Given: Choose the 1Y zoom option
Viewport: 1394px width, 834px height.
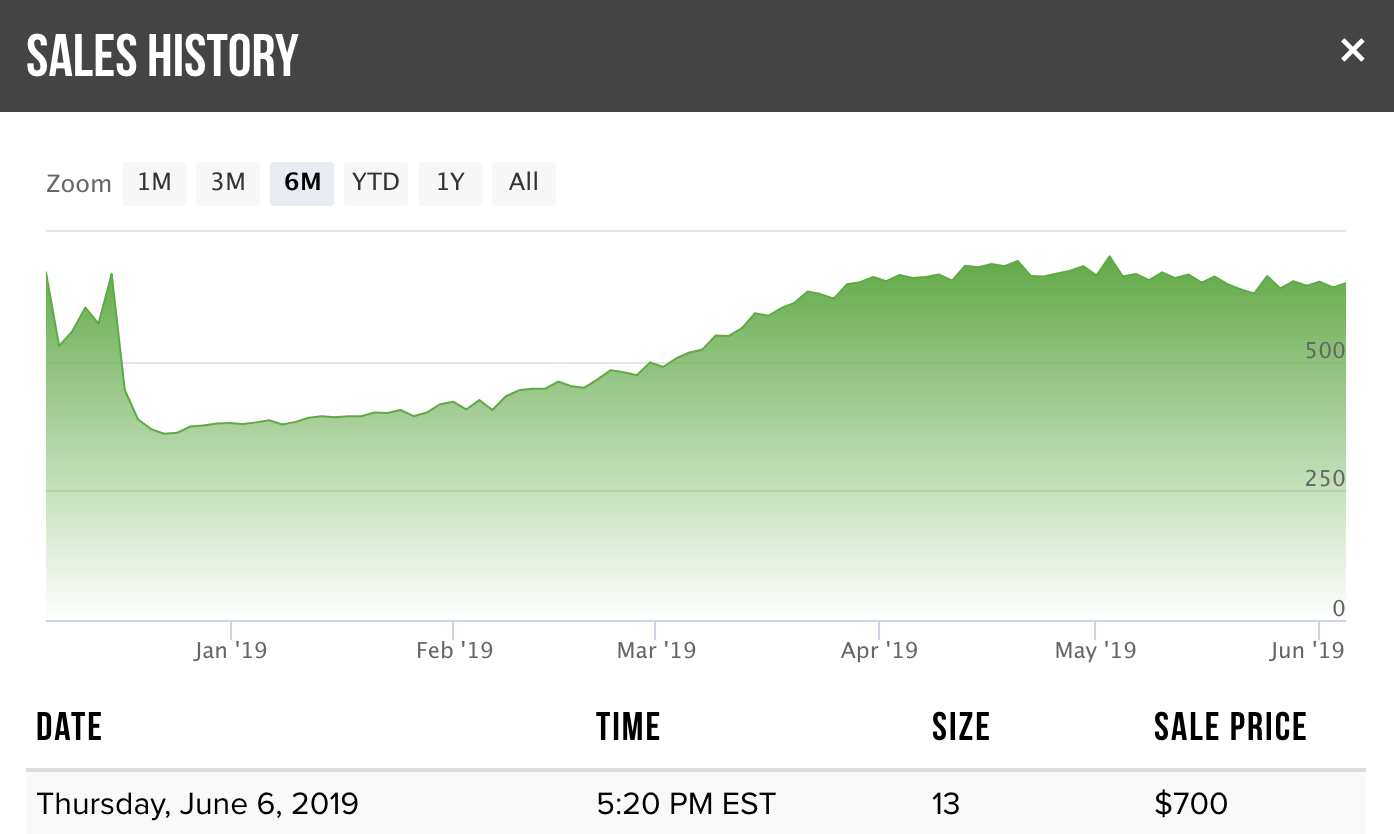Looking at the screenshot, I should coord(450,183).
